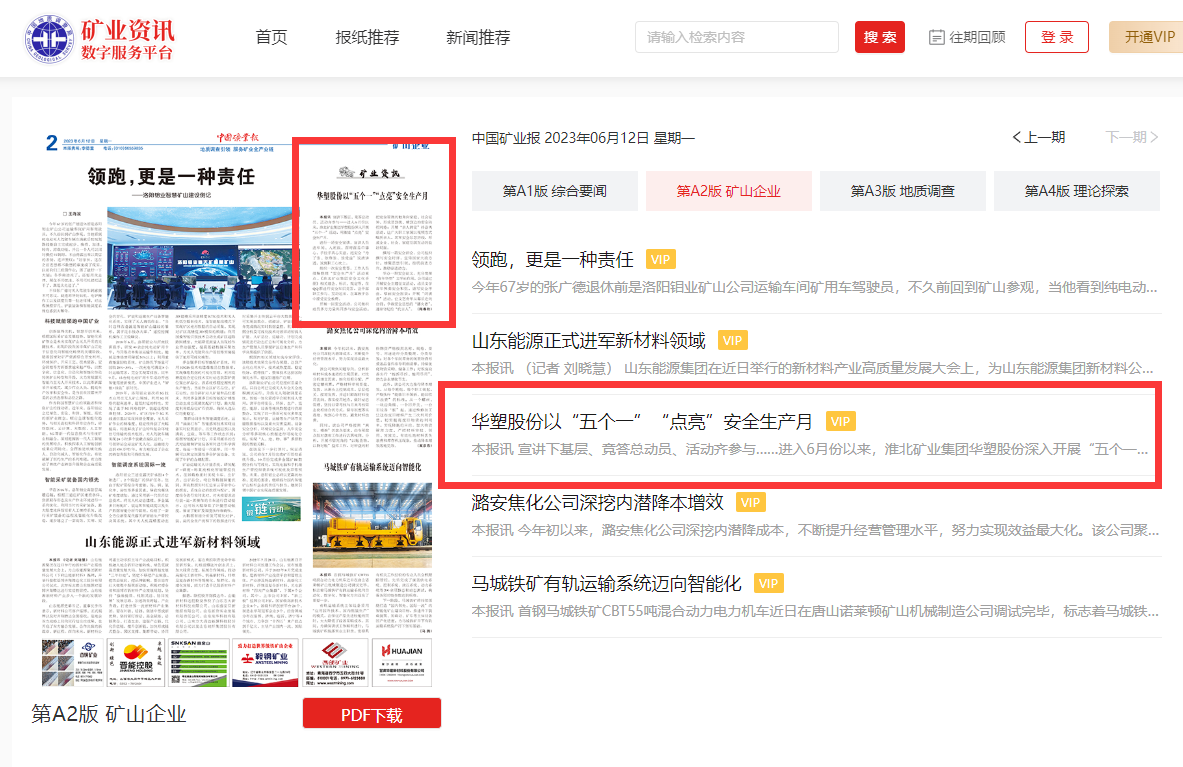Open the 往期回顾 past issues icon
1183x767 pixels.
[x=936, y=37]
